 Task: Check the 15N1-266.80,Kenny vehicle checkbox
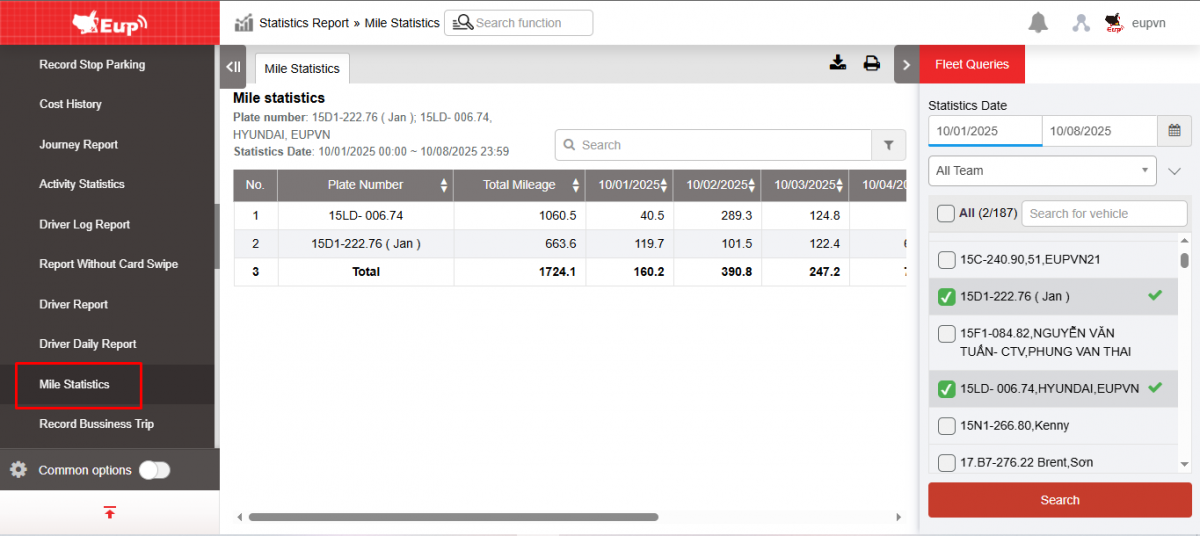pos(946,426)
